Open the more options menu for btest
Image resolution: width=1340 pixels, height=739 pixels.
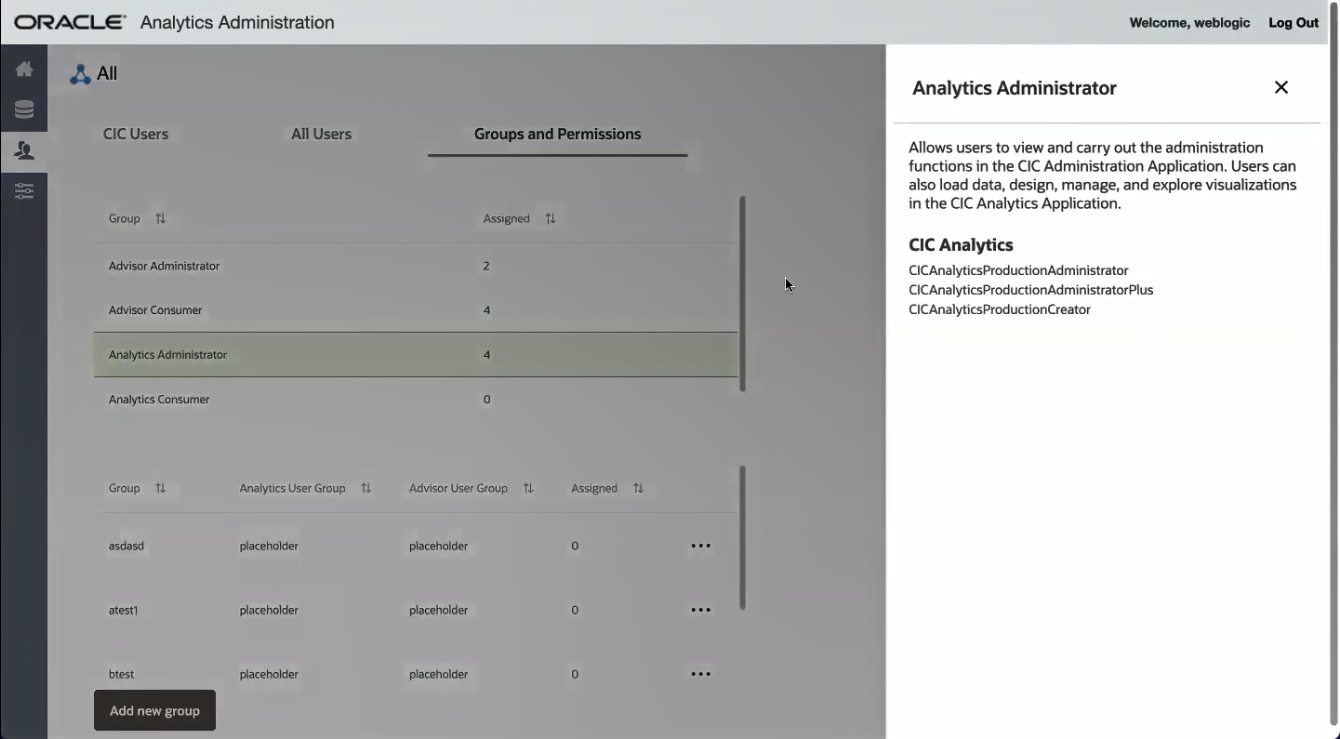click(701, 674)
